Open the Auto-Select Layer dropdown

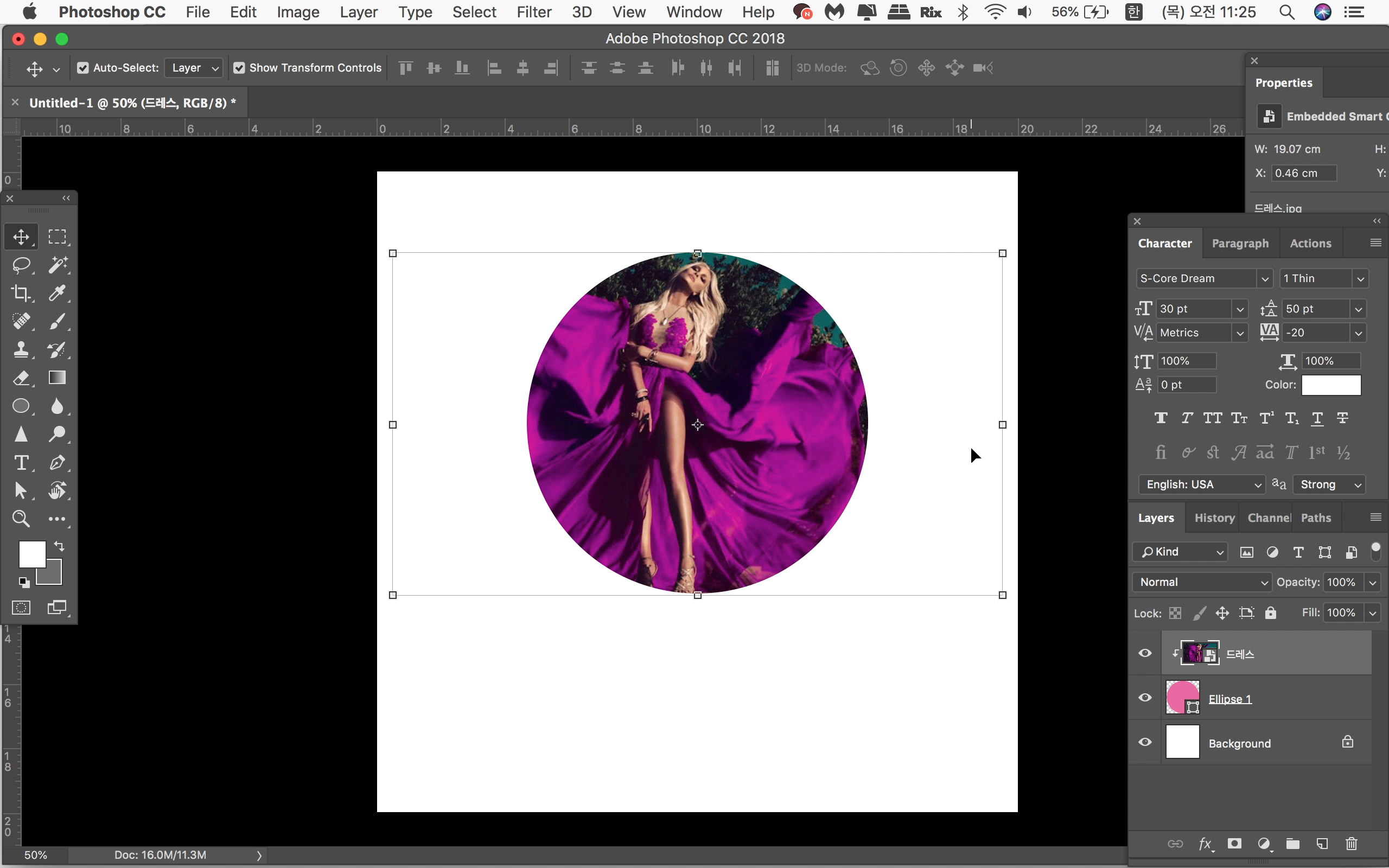[x=194, y=68]
